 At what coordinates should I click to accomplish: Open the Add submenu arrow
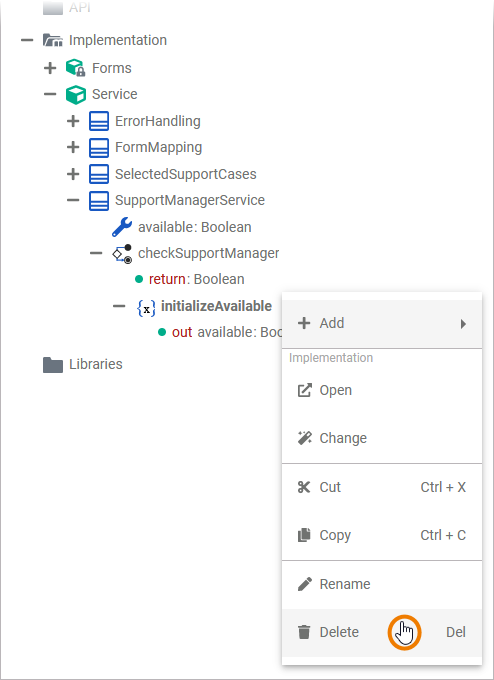pos(463,324)
